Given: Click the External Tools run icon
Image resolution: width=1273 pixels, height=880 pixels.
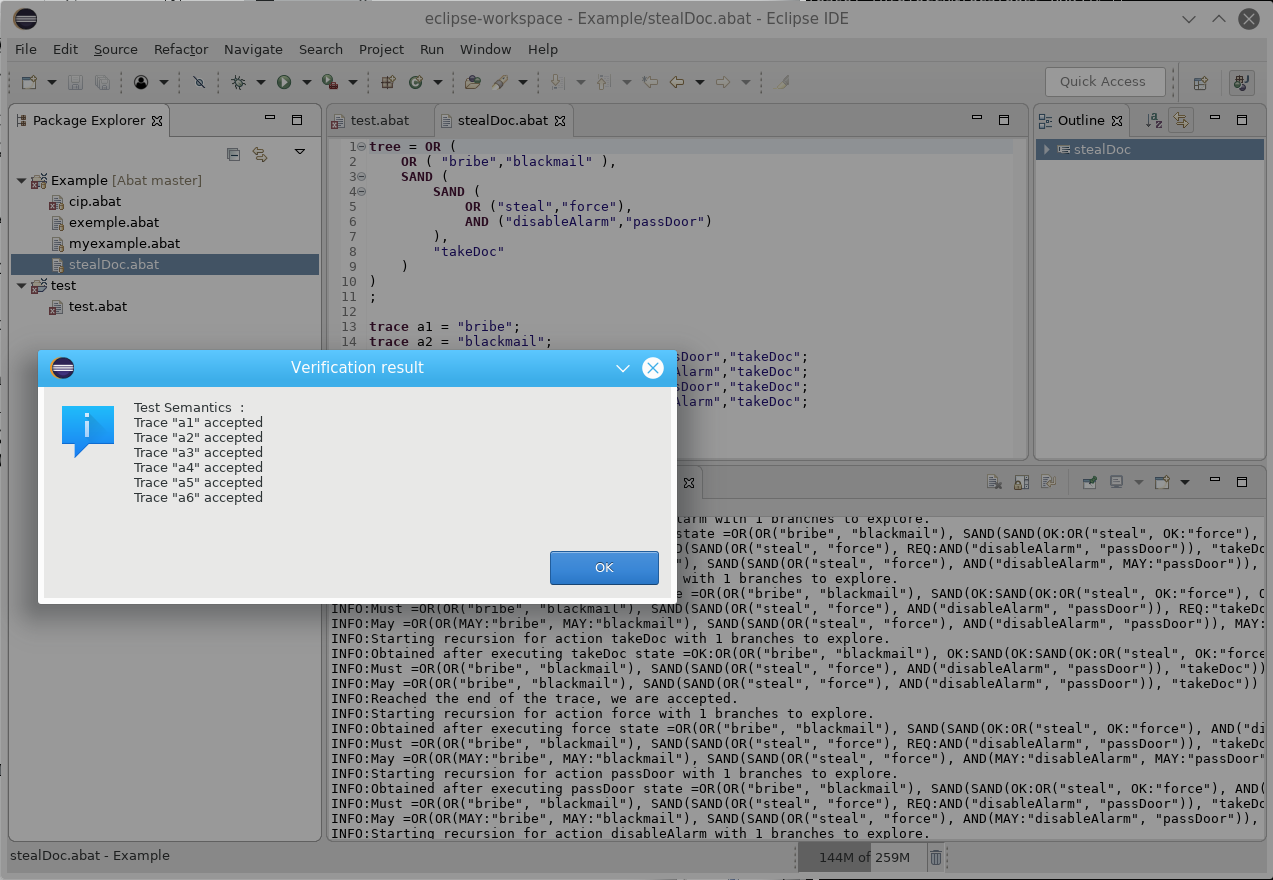Looking at the screenshot, I should [x=329, y=82].
